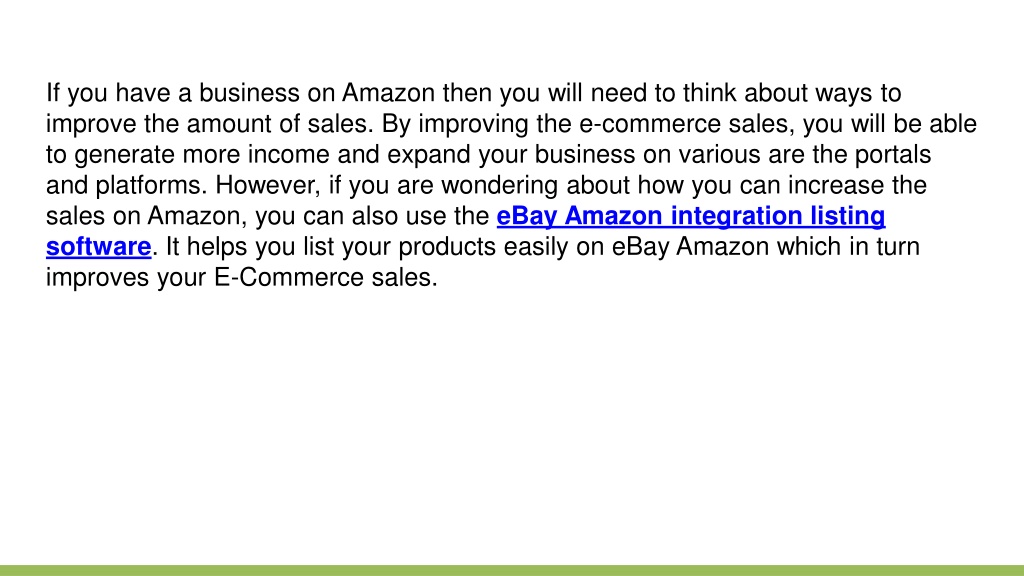Click the word 'helps' after the link
Image resolution: width=1024 pixels, height=576 pixels.
(217, 248)
